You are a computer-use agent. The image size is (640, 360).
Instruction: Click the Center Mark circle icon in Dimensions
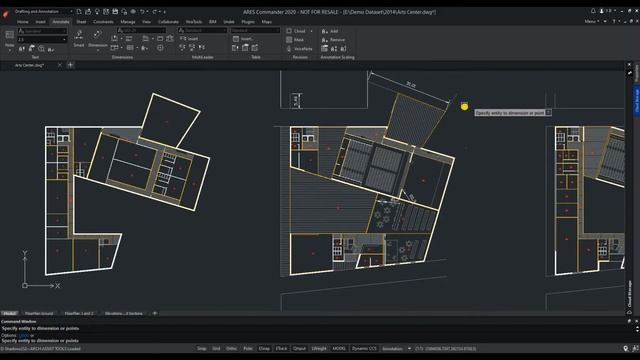(x=160, y=48)
